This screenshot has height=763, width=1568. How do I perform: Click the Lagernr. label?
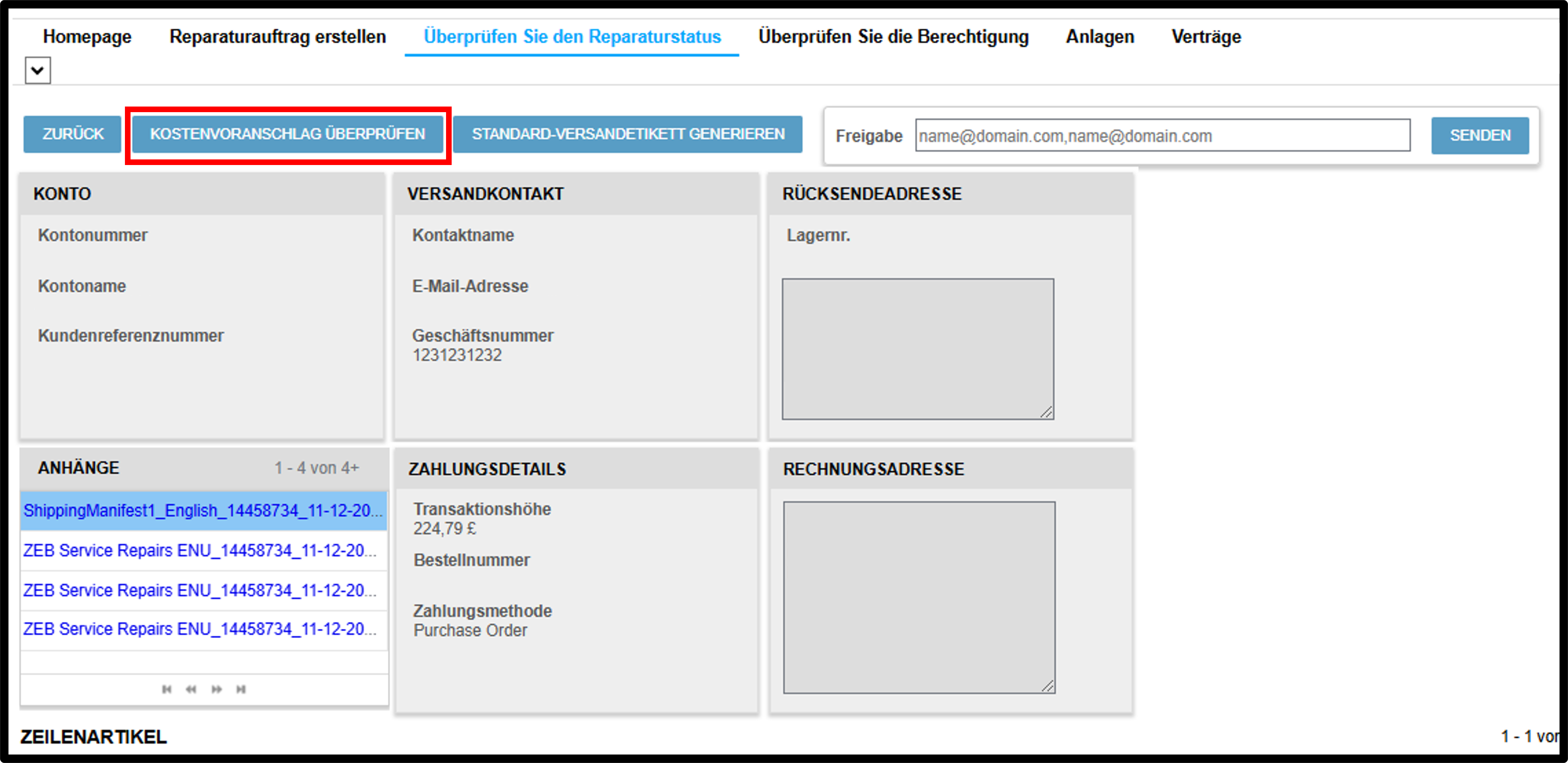click(818, 235)
